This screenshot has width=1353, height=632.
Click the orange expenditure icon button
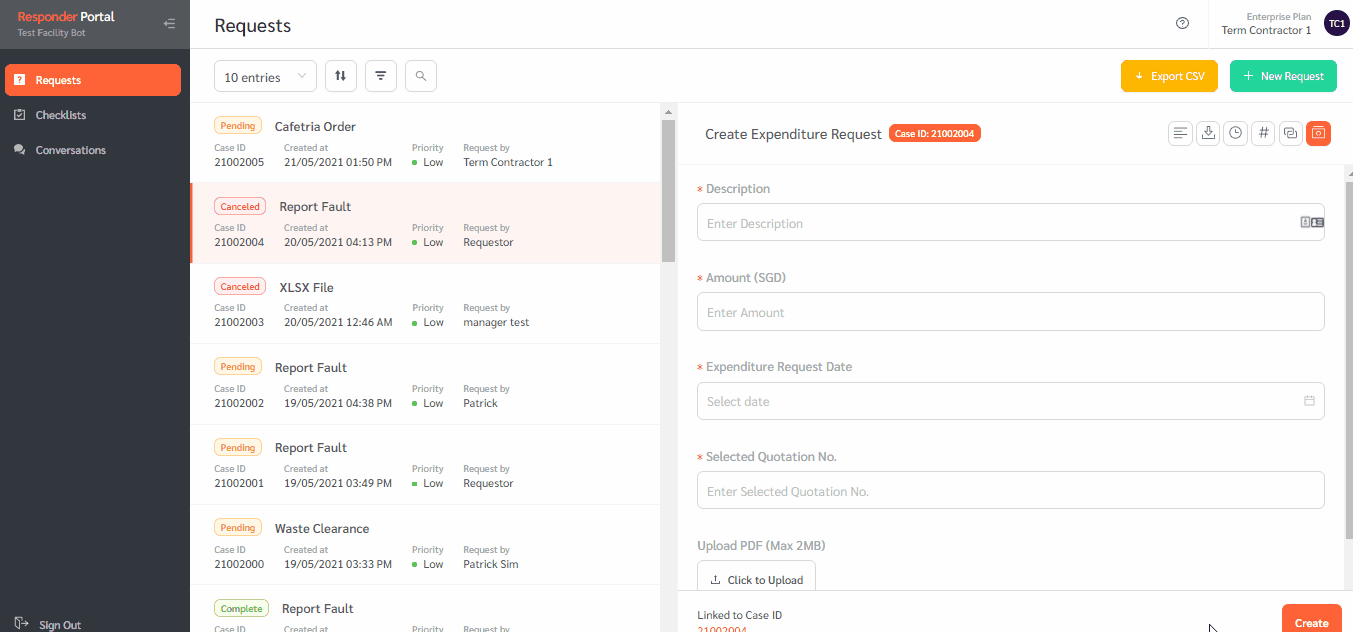pyautogui.click(x=1318, y=133)
